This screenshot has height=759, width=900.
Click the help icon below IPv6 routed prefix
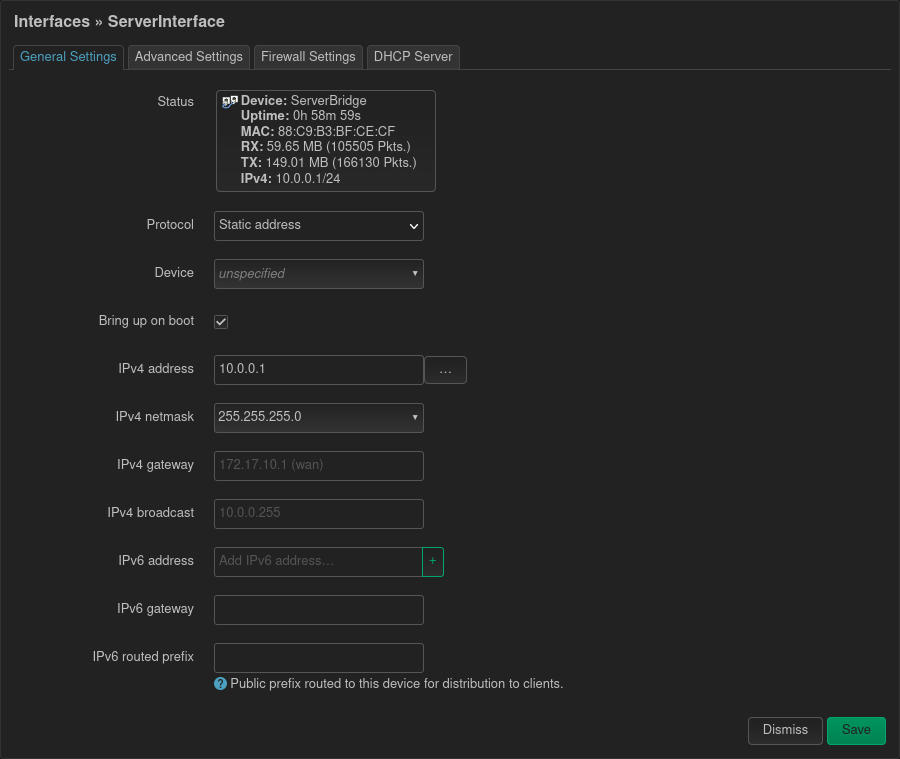pos(221,684)
